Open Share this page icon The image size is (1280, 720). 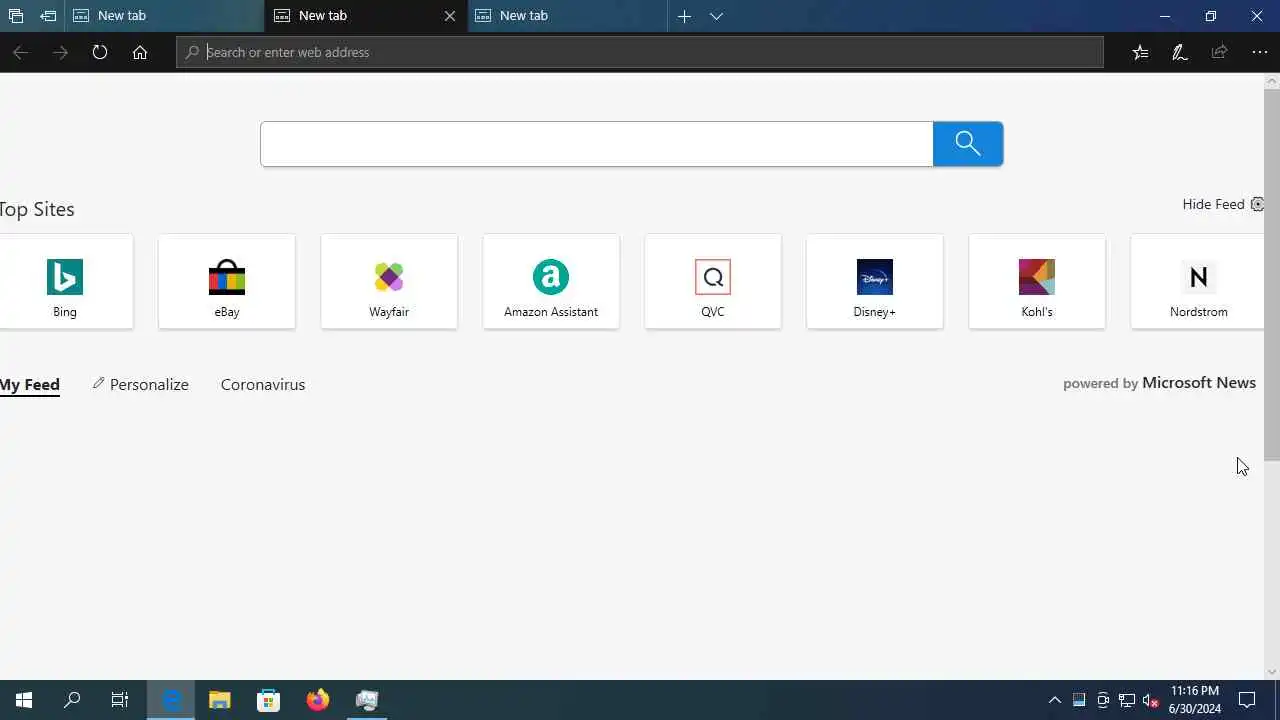point(1220,52)
